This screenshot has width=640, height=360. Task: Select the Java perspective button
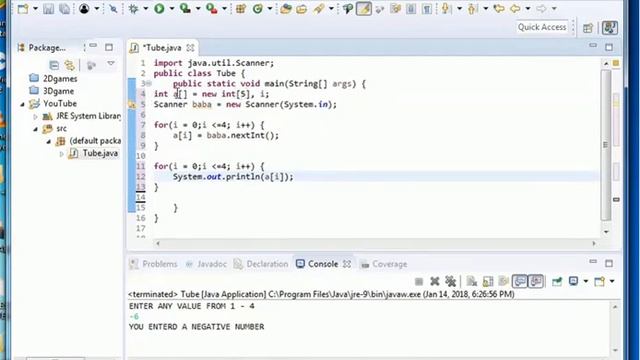(x=609, y=28)
